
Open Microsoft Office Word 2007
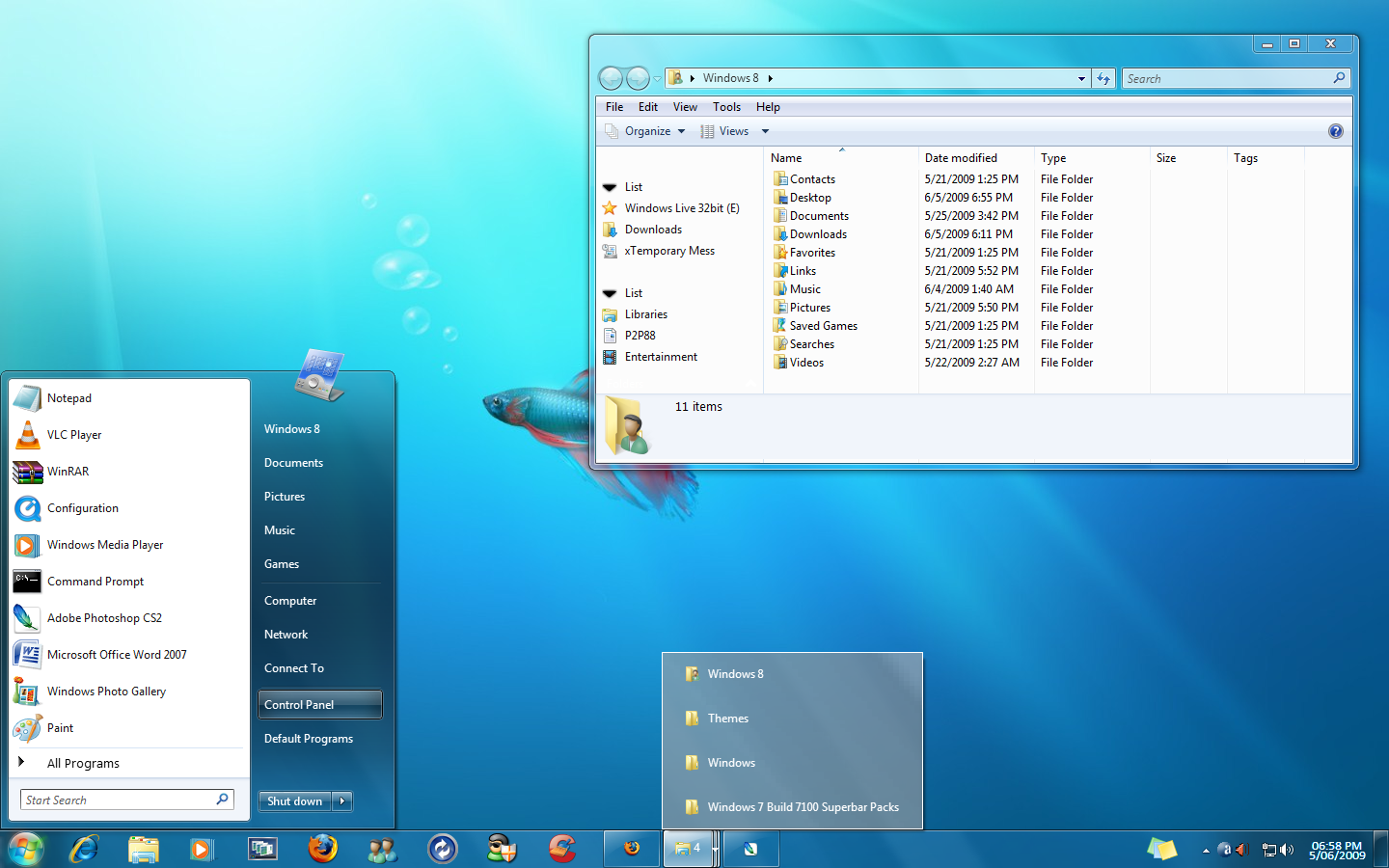click(129, 655)
